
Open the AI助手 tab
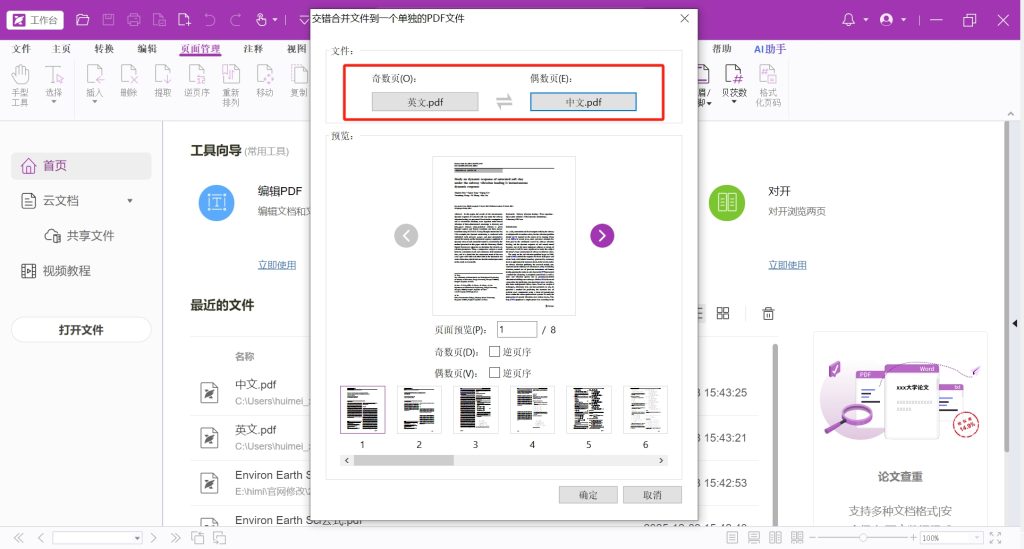tap(769, 48)
